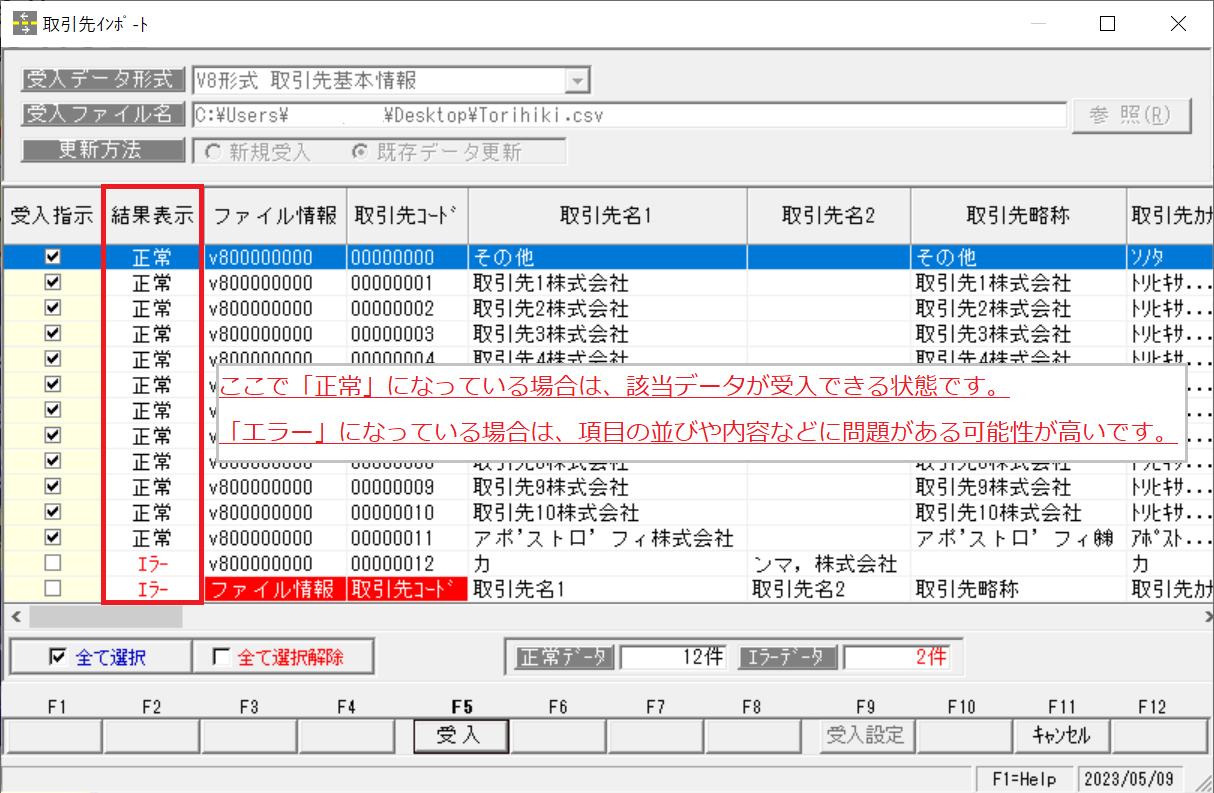The height and width of the screenshot is (793, 1214).
Task: Click the 取引先インポート window title icon
Action: [25, 25]
